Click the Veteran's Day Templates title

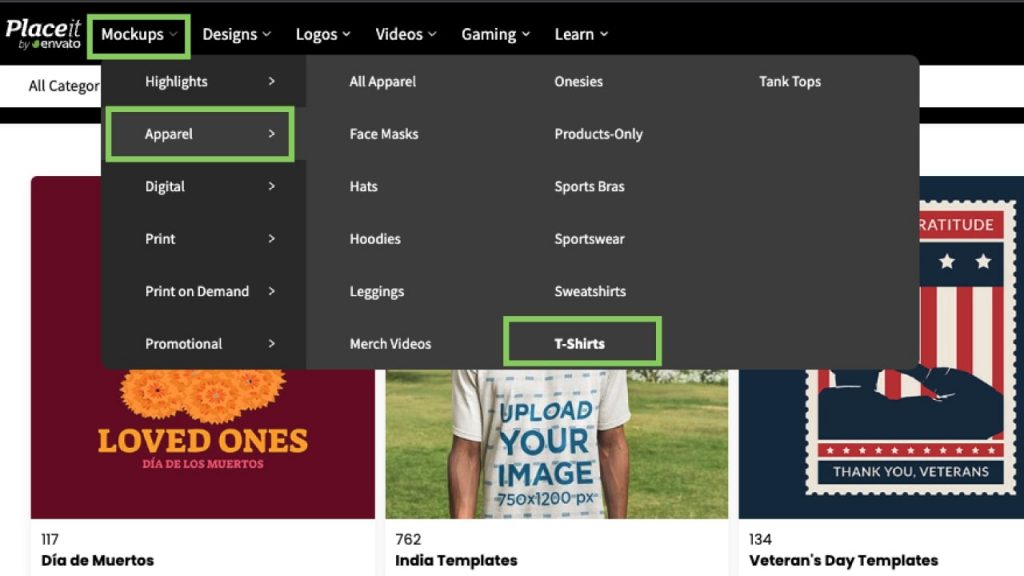(x=843, y=560)
